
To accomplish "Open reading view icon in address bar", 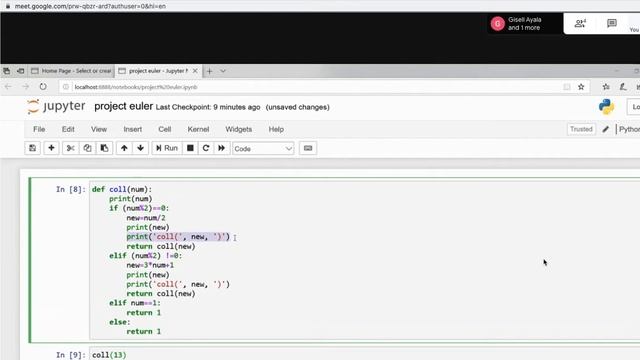I will tap(567, 87).
